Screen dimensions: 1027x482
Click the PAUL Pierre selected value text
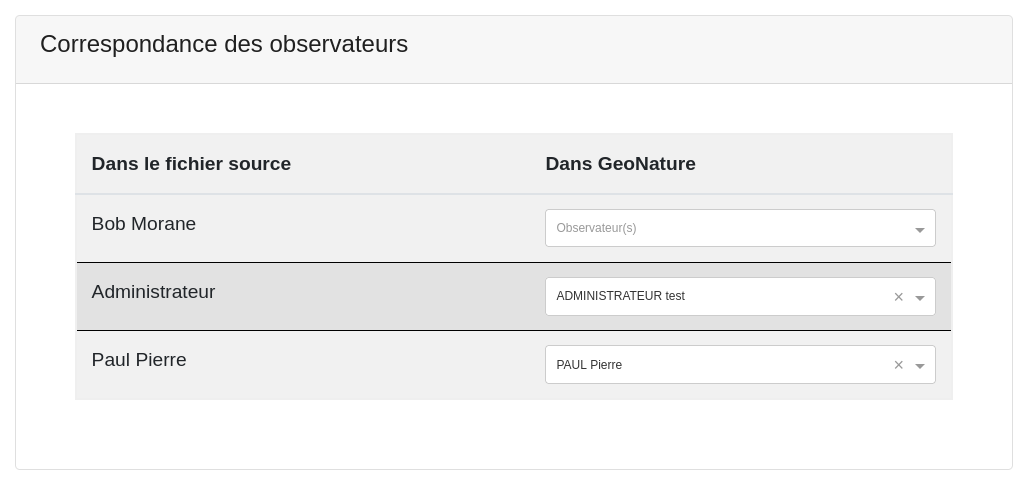click(589, 365)
